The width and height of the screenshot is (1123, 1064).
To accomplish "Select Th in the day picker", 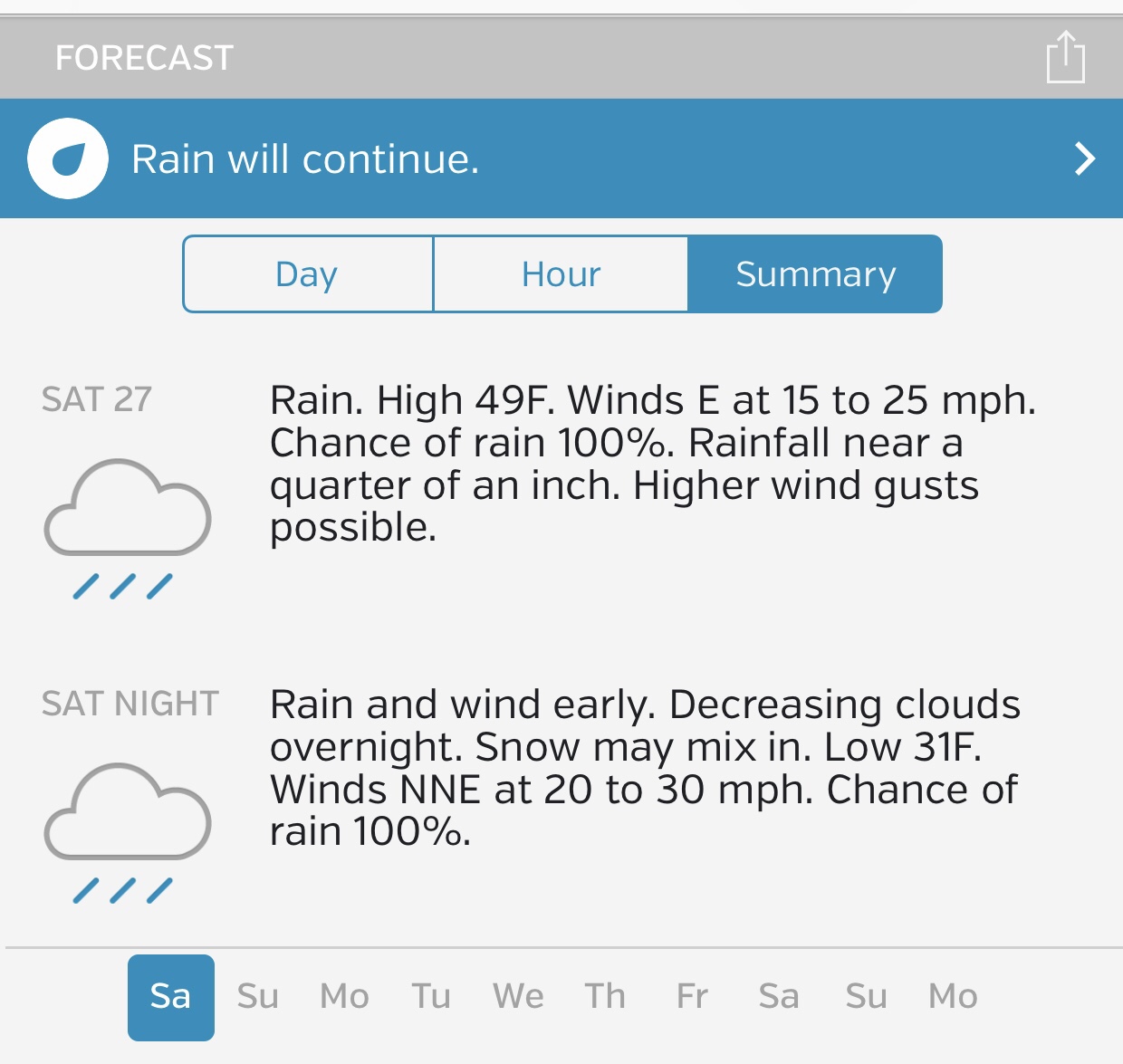I will 605,996.
